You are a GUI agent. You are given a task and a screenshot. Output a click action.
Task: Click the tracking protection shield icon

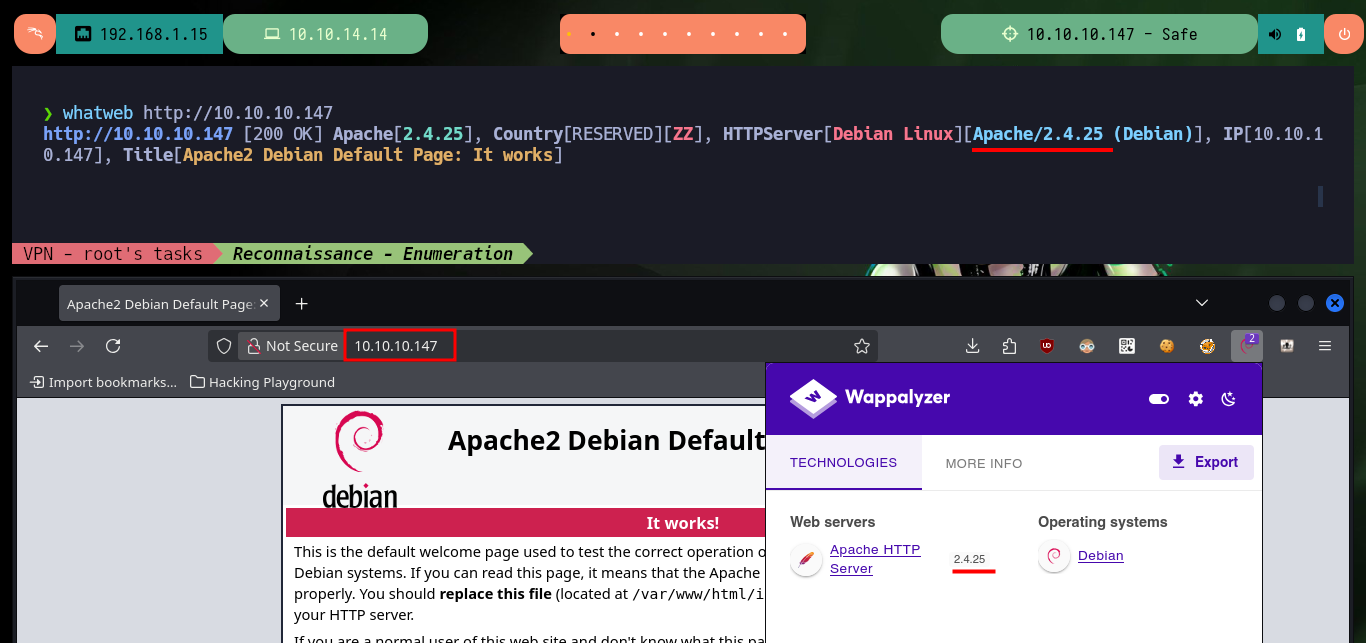pos(225,346)
